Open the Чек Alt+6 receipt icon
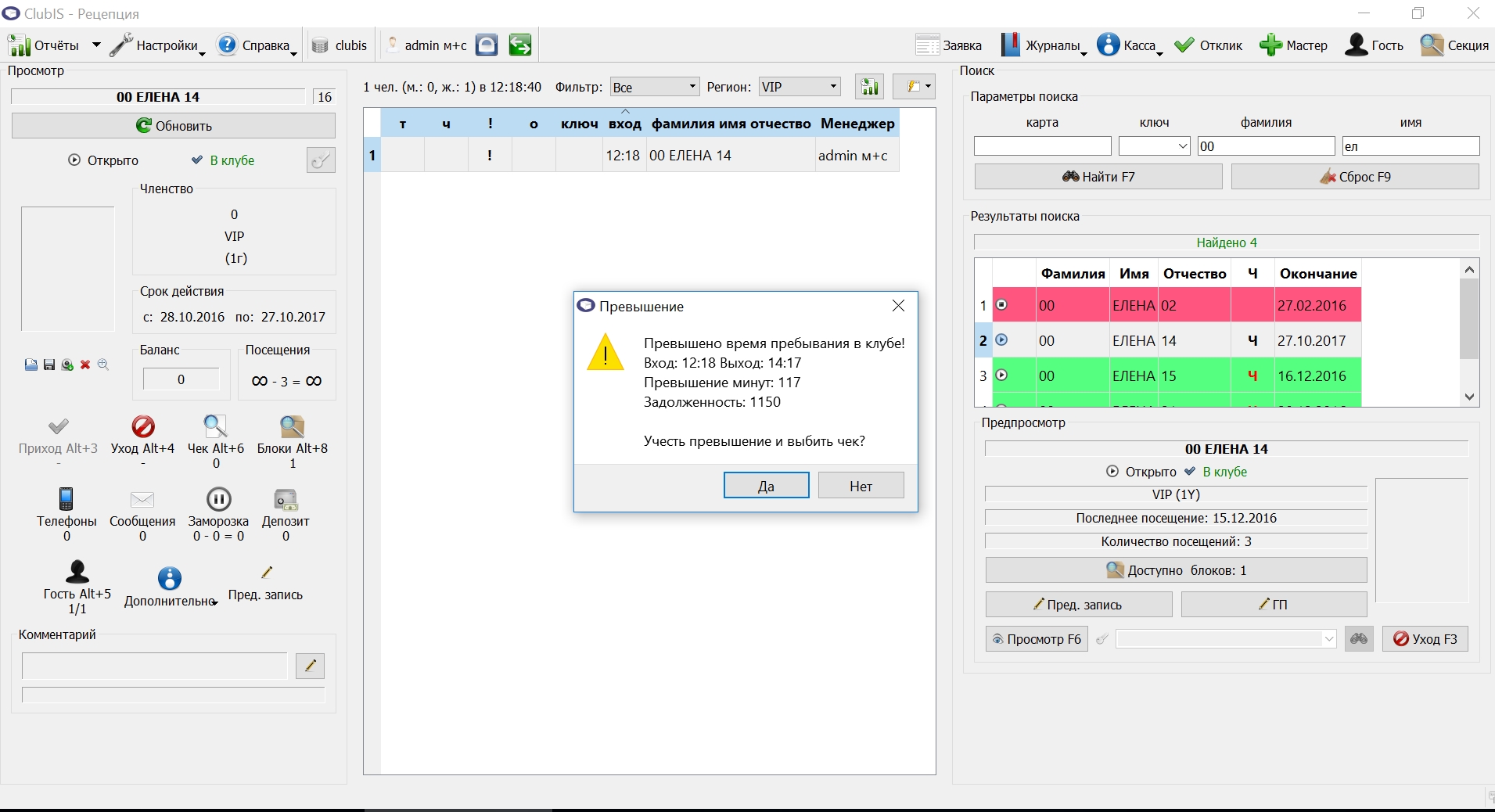The image size is (1495, 812). [x=216, y=426]
